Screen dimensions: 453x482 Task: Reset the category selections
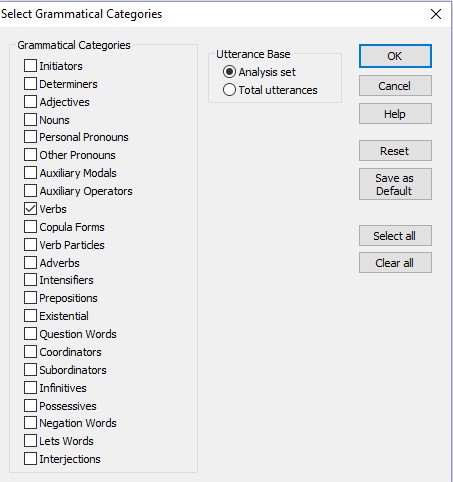click(395, 151)
